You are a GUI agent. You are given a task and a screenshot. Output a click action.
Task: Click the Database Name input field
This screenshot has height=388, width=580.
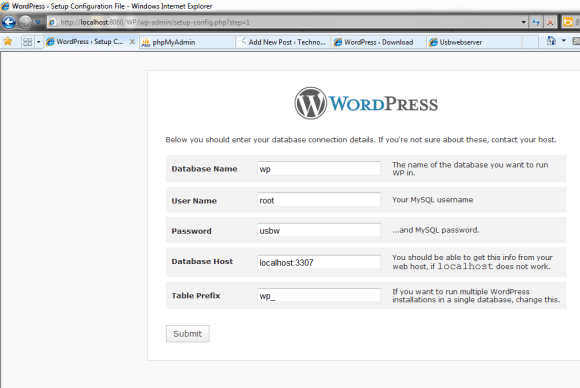point(319,169)
